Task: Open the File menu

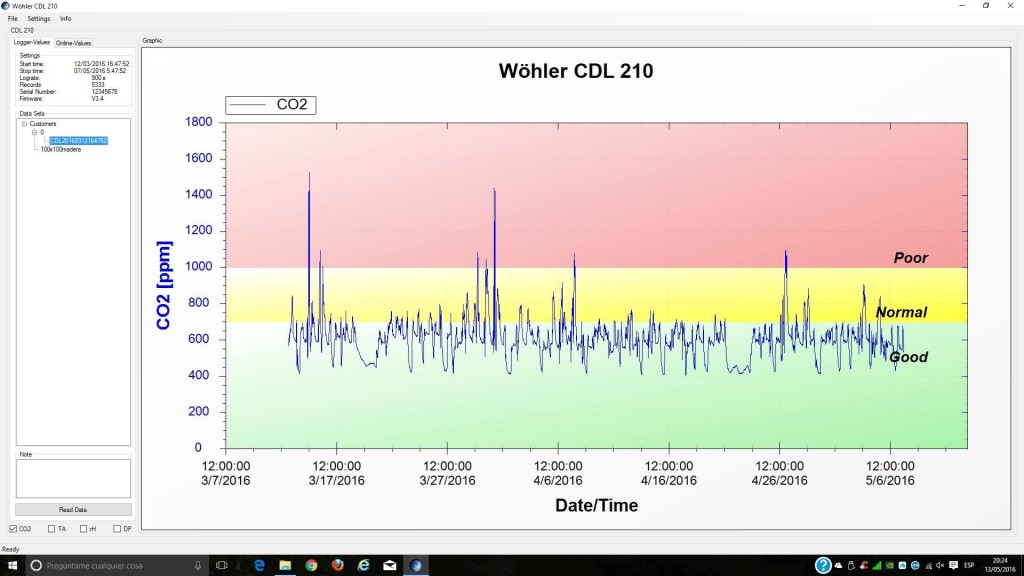Action: point(12,19)
